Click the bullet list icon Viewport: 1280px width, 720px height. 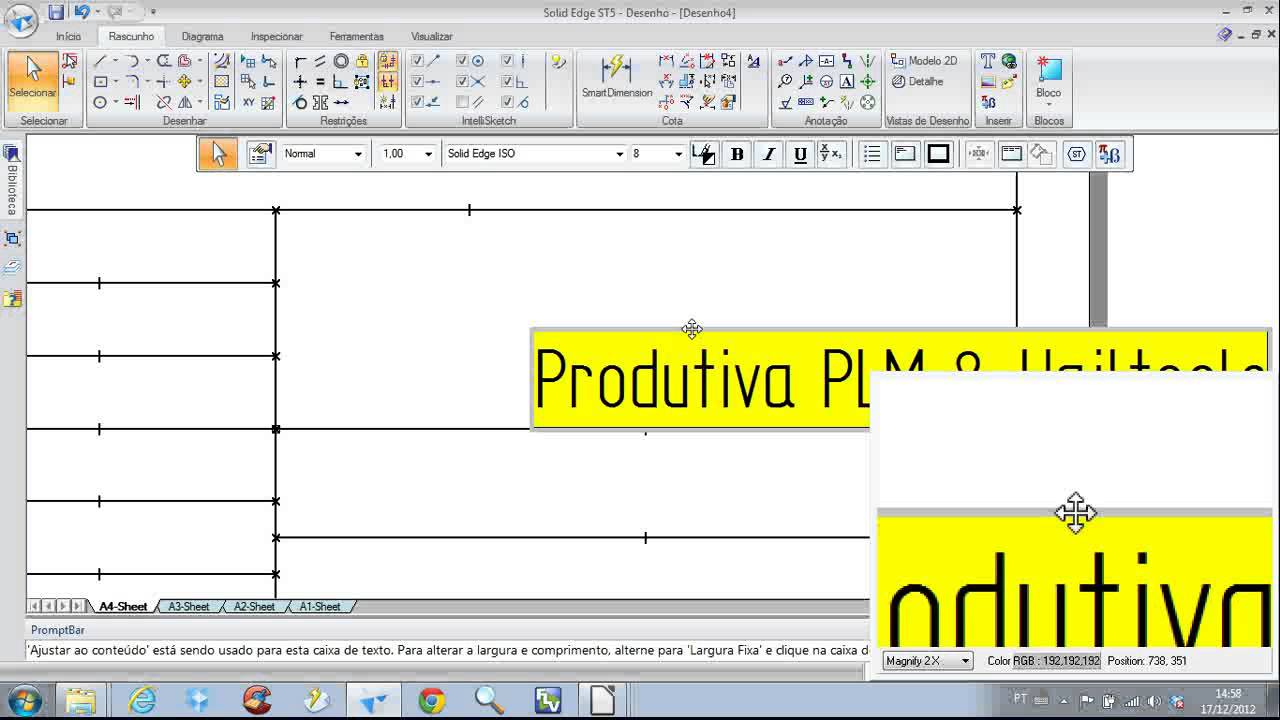coord(873,154)
